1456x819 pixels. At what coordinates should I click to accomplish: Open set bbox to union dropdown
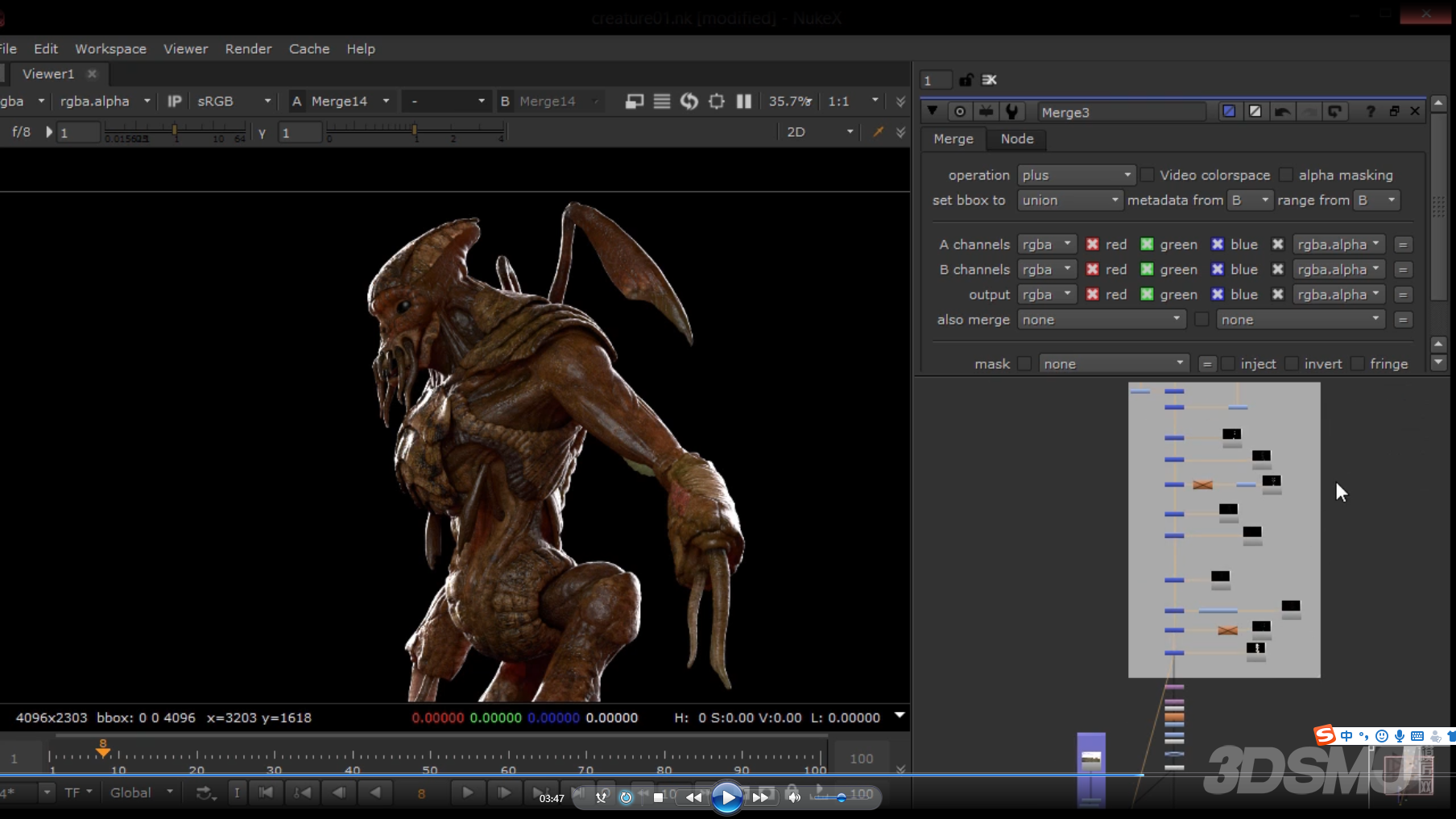[x=1070, y=200]
